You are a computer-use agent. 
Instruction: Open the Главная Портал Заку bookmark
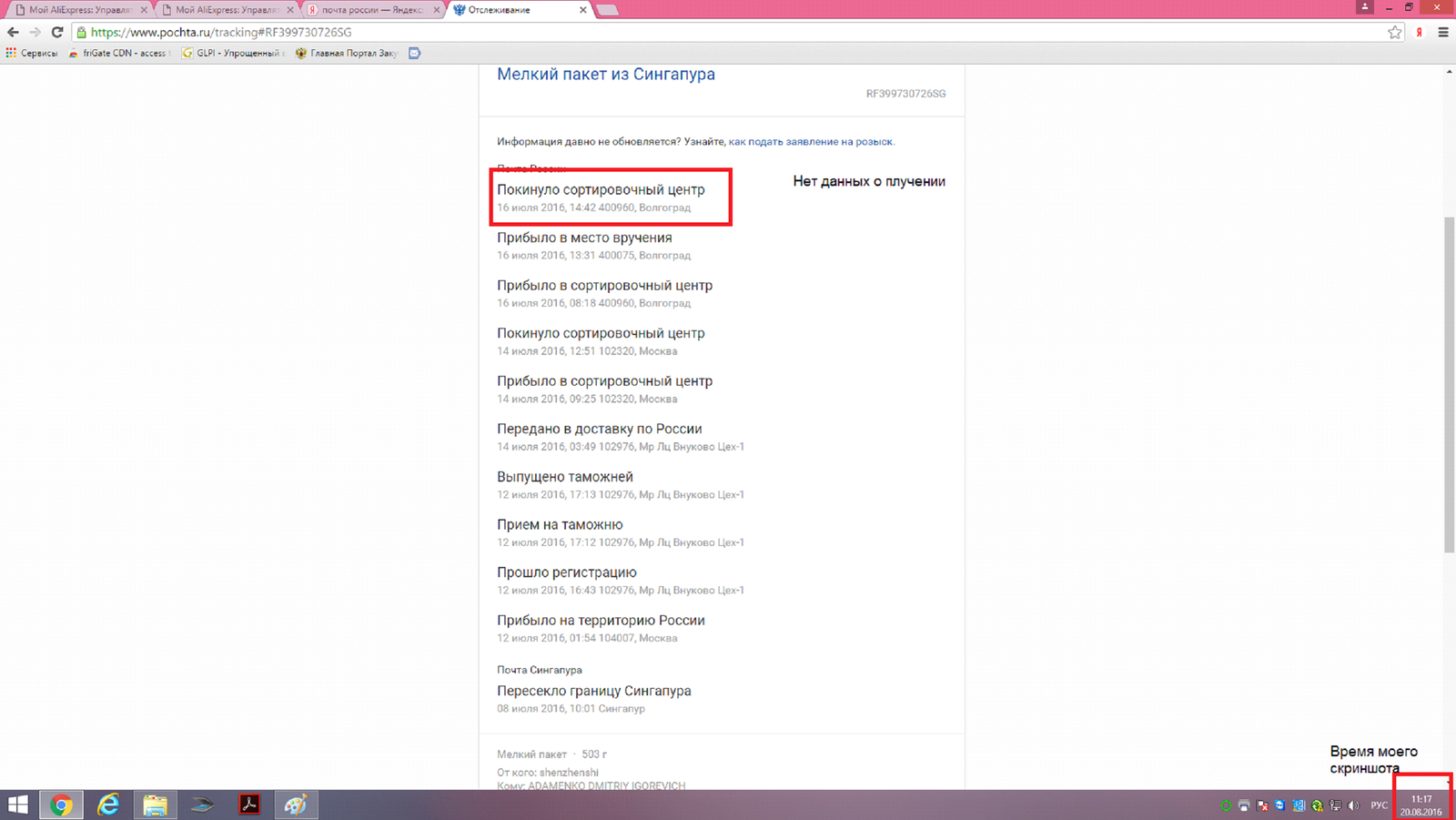click(x=347, y=53)
